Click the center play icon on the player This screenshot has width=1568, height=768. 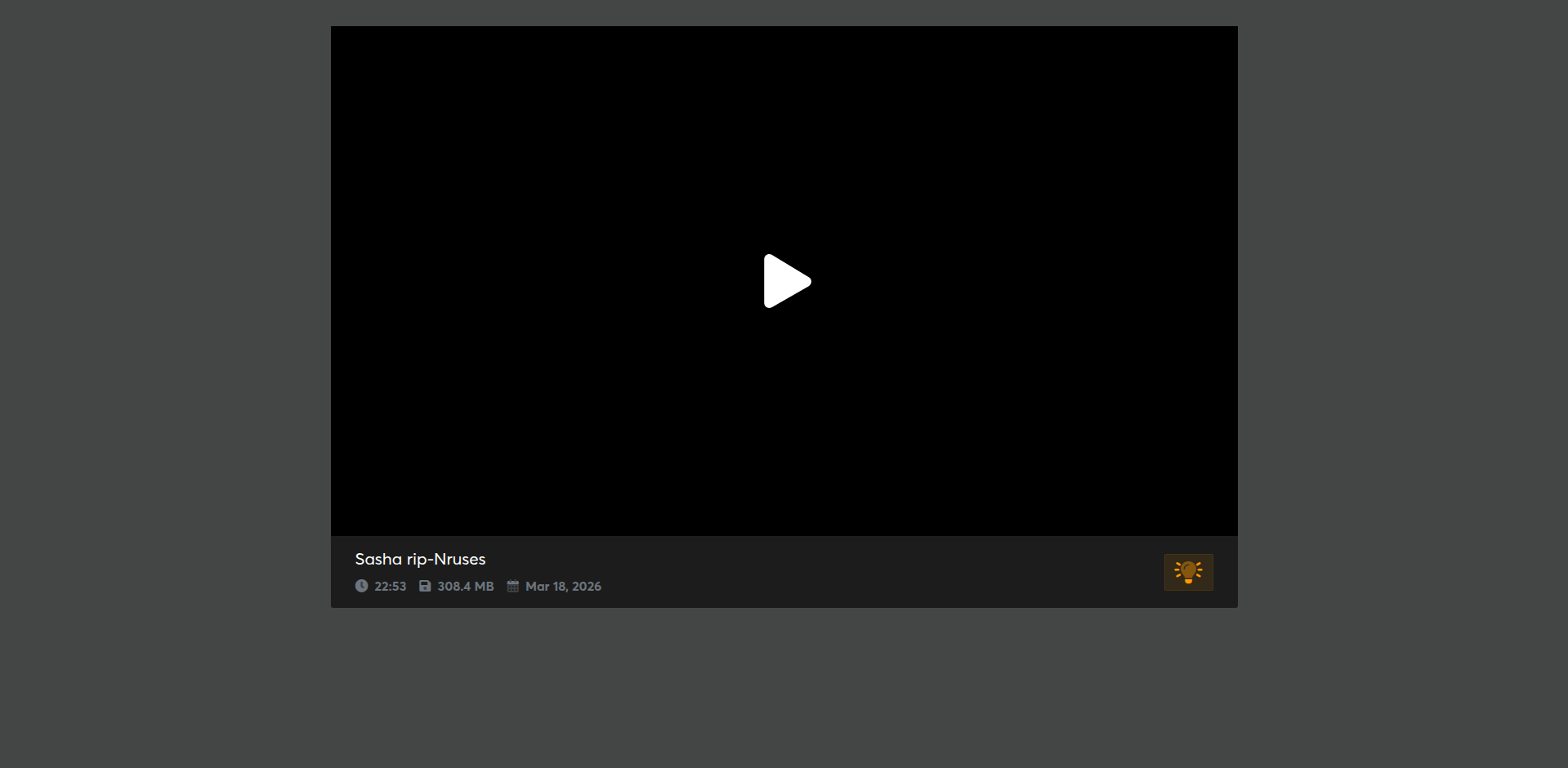(x=786, y=281)
